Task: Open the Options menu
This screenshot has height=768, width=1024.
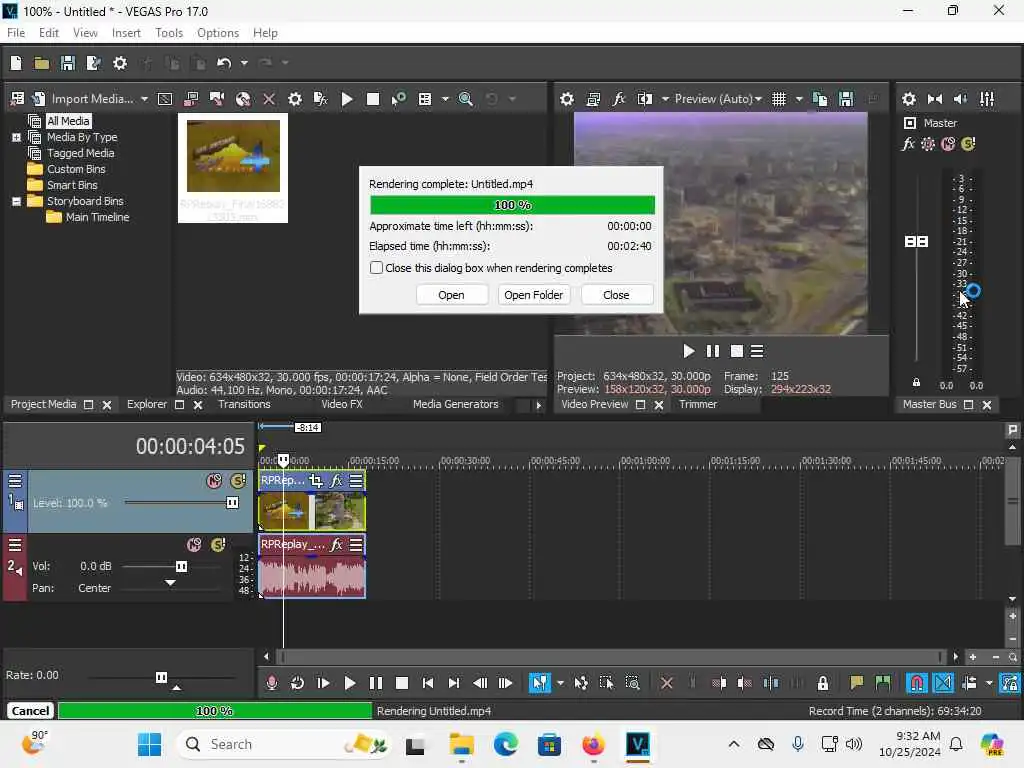Action: pyautogui.click(x=218, y=33)
